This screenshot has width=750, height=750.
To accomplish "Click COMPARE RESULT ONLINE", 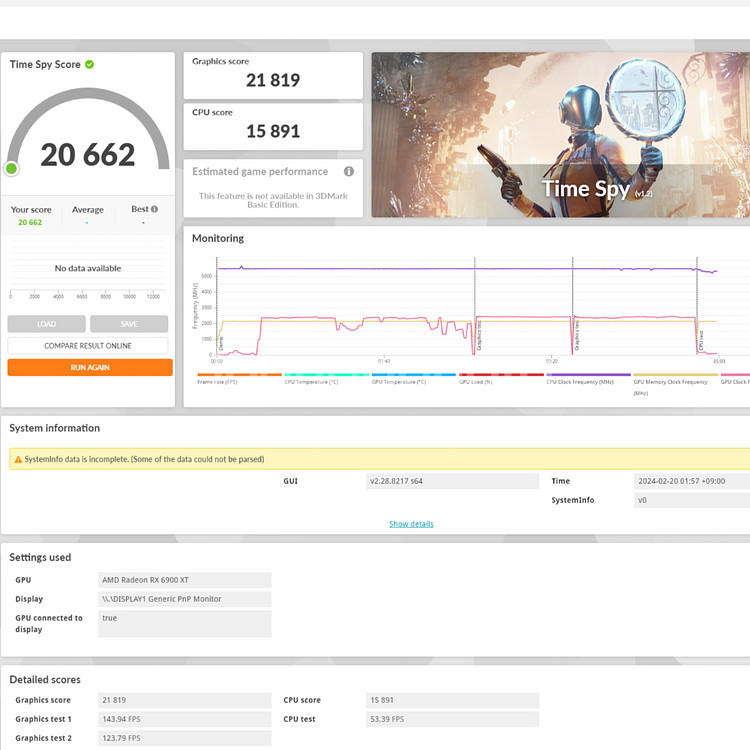I will (x=88, y=345).
